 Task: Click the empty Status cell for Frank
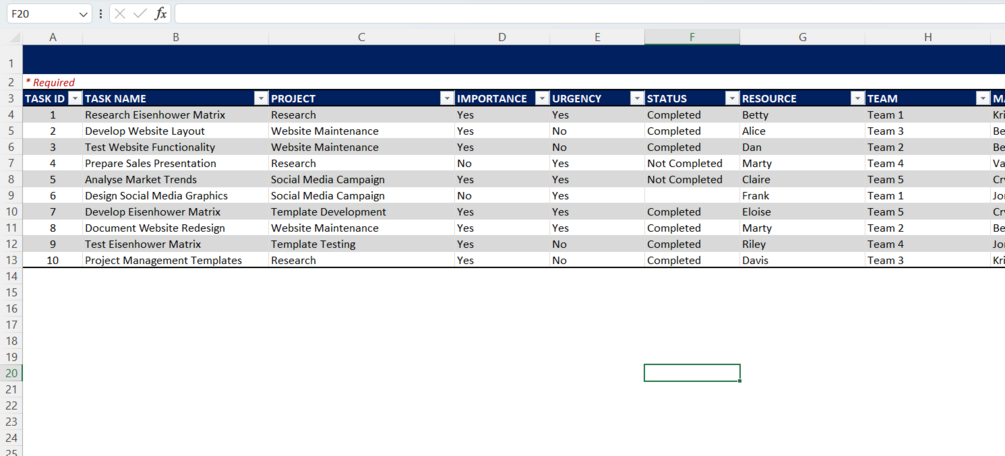[x=692, y=196]
